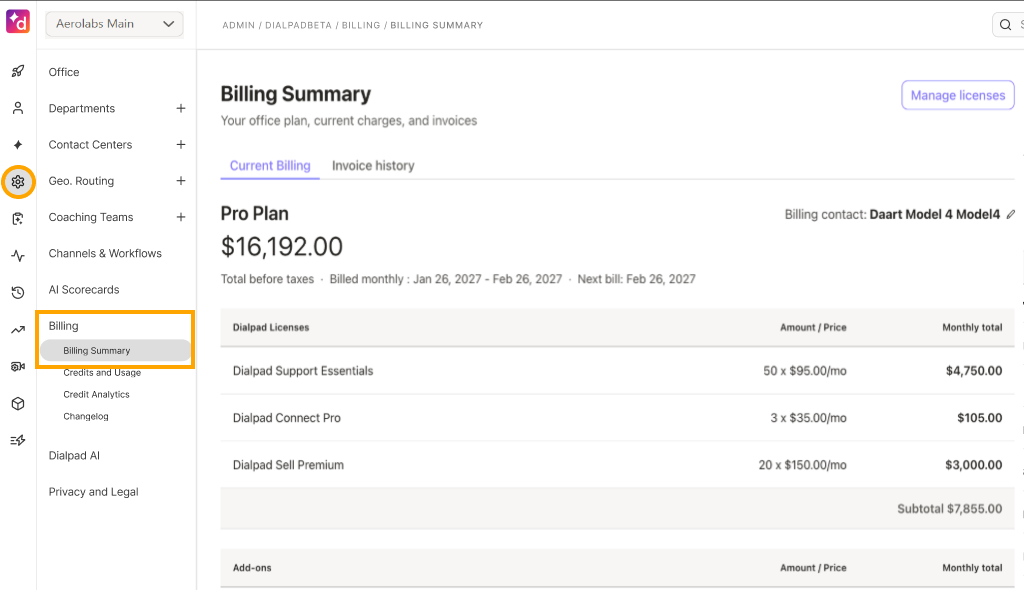1024x590 pixels.
Task: Collapse the Billing menu section
Action: coord(63,325)
